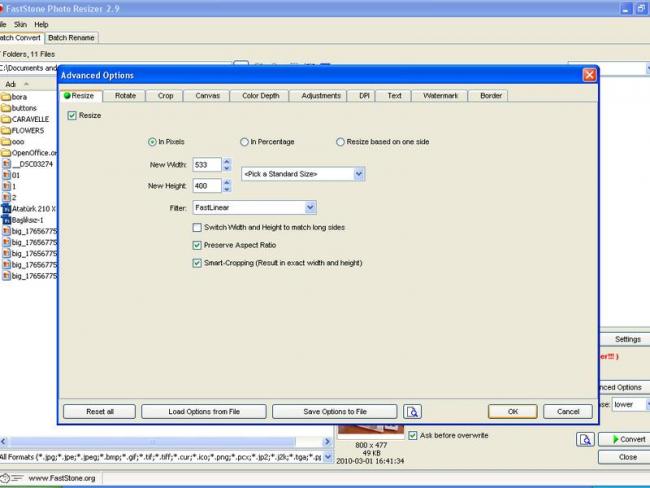Click the Settings button in main window
This screenshot has height=488, width=650.
(625, 339)
